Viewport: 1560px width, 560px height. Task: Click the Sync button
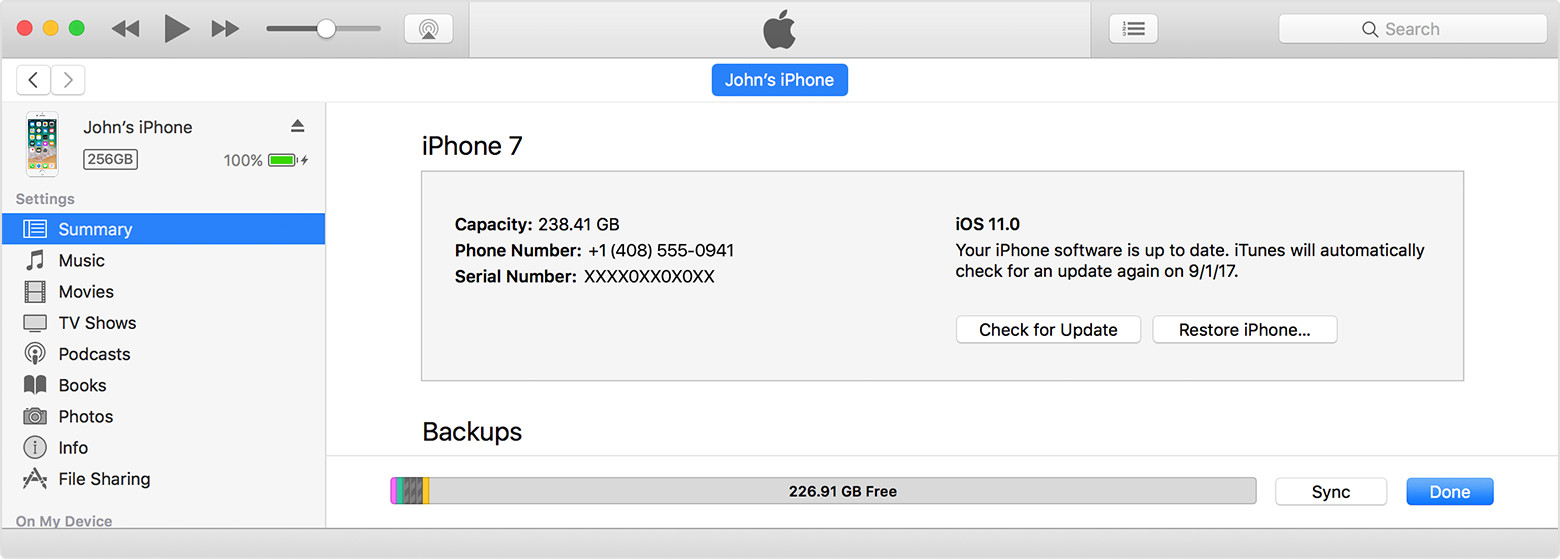pyautogui.click(x=1331, y=492)
